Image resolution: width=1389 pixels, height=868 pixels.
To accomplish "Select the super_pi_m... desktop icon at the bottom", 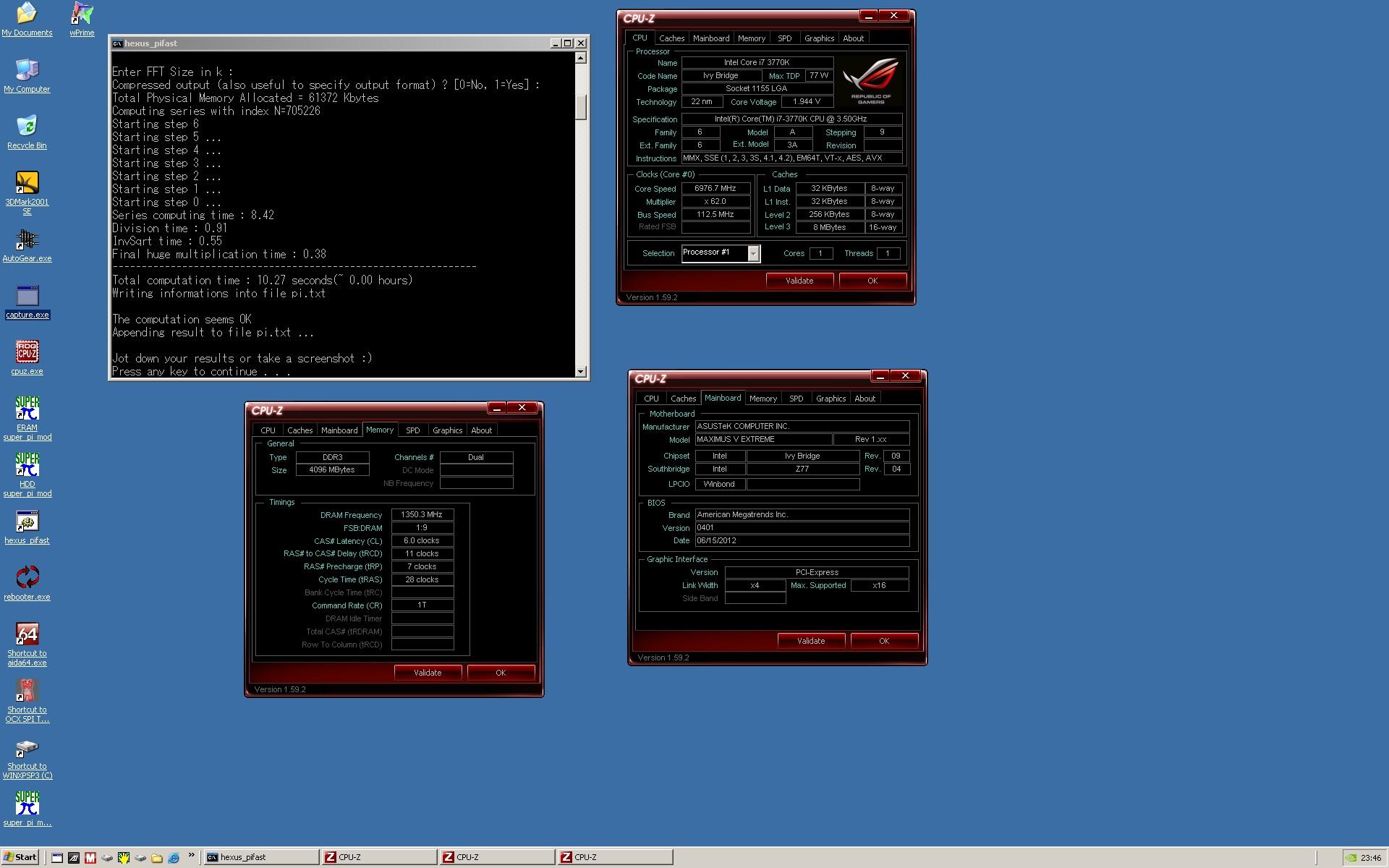I will tap(27, 809).
